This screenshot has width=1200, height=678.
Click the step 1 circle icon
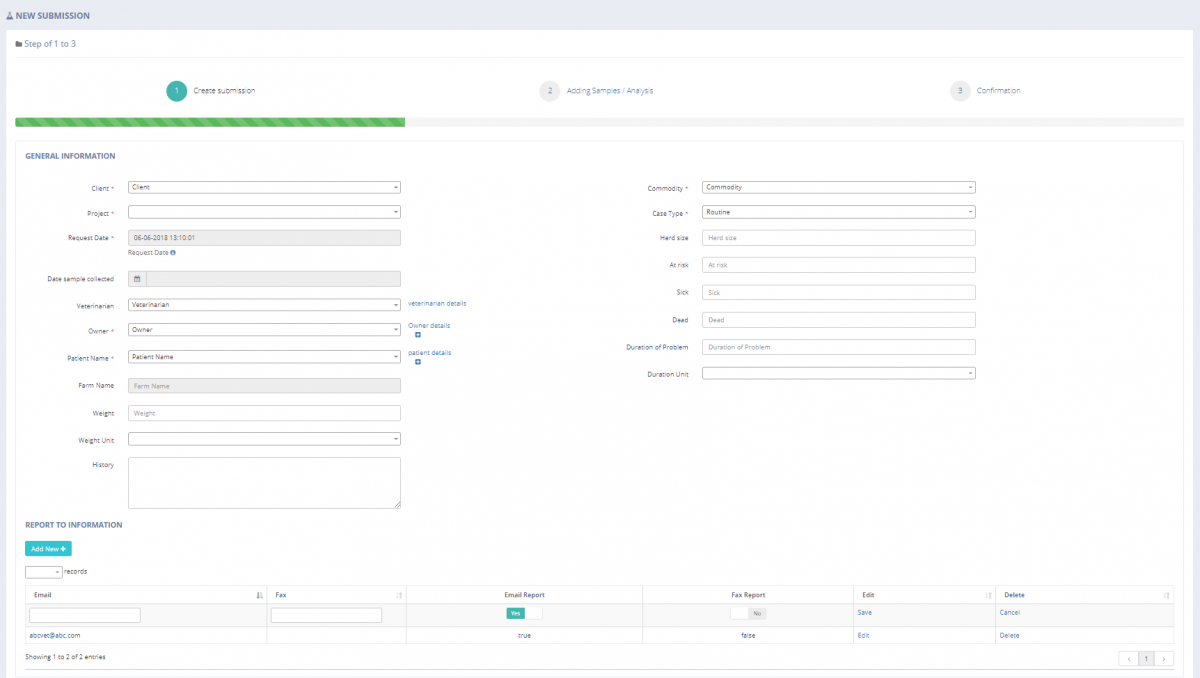pyautogui.click(x=176, y=91)
